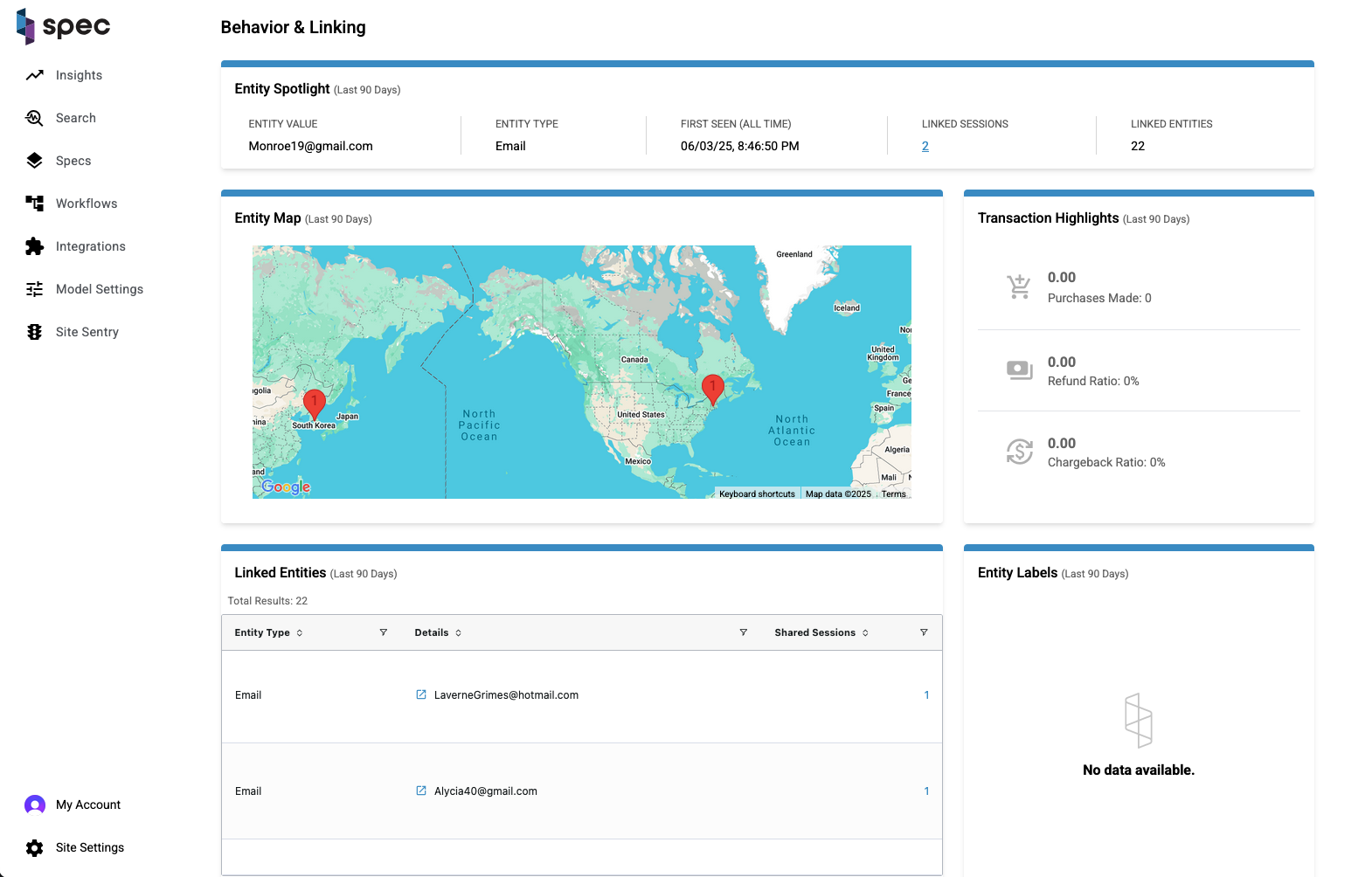Open Search via its magnifier icon
This screenshot has width=1372, height=877.
point(35,118)
